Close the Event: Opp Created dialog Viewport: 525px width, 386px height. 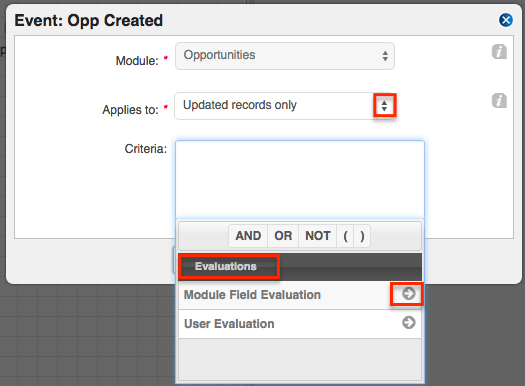[506, 20]
